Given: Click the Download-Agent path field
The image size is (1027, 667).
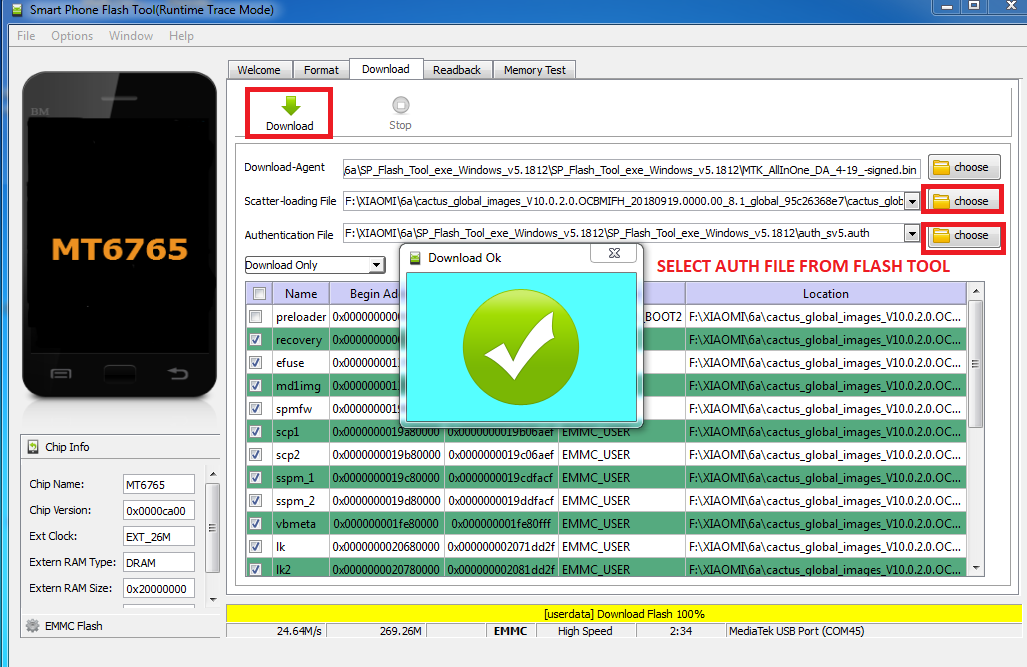Looking at the screenshot, I should 631,170.
